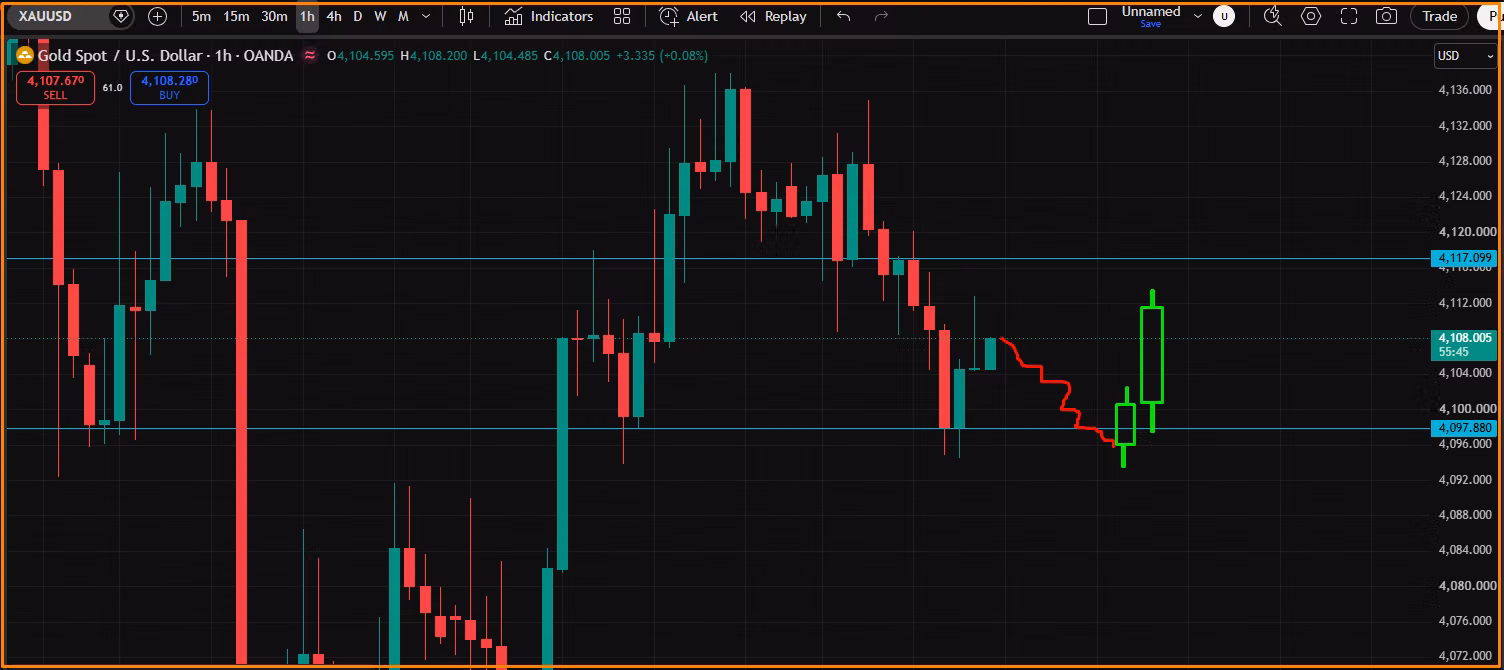Start bar Replay mode

[773, 16]
